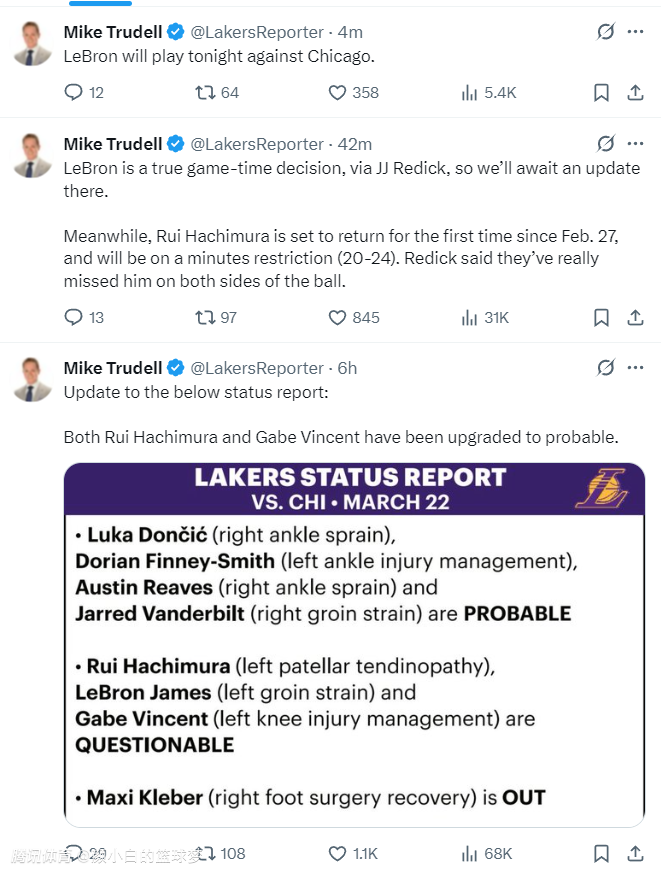Reply to the 'LeBron will play tonight' tweet
The height and width of the screenshot is (873, 661).
[x=73, y=92]
